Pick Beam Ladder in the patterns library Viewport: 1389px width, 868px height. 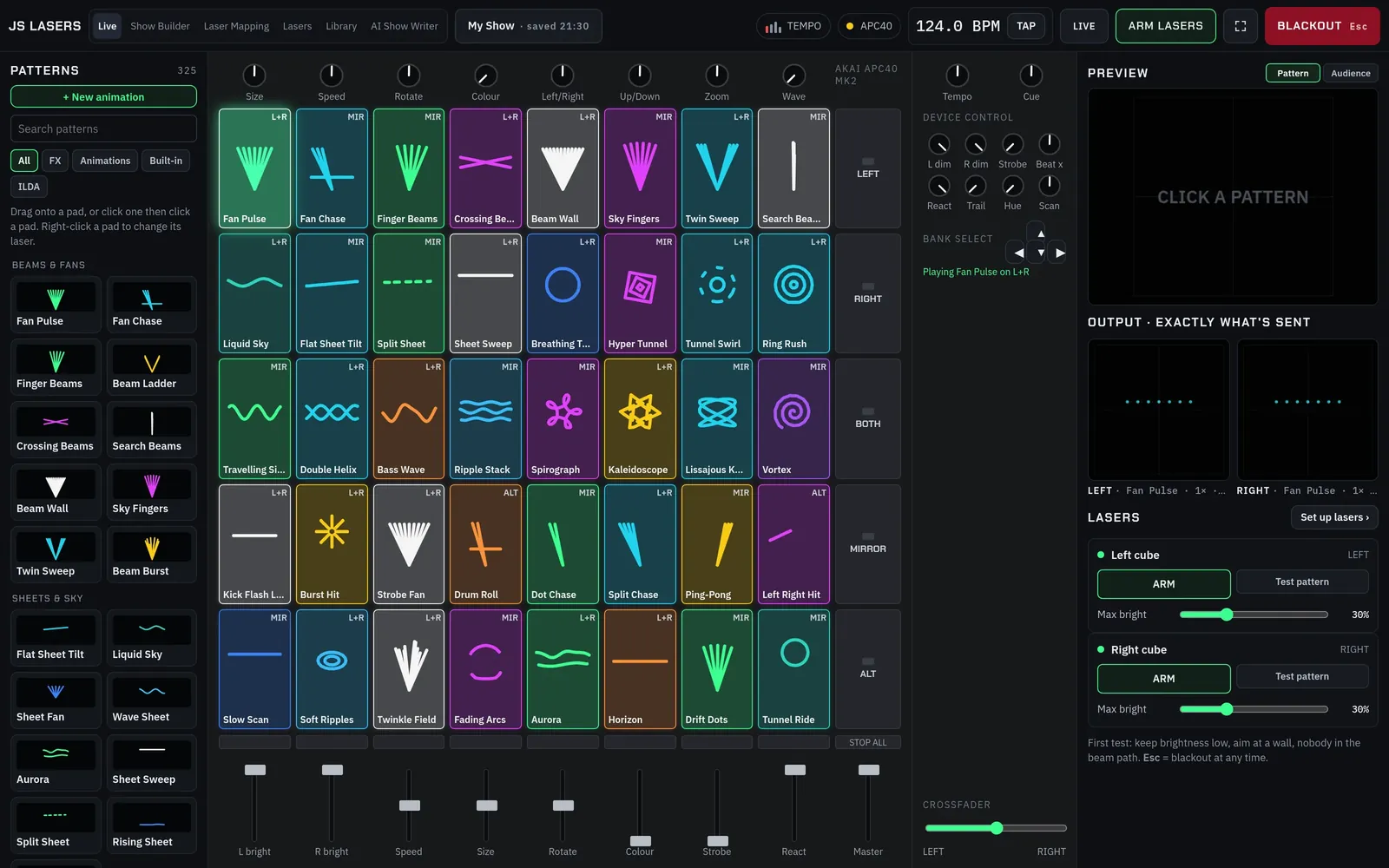(152, 367)
